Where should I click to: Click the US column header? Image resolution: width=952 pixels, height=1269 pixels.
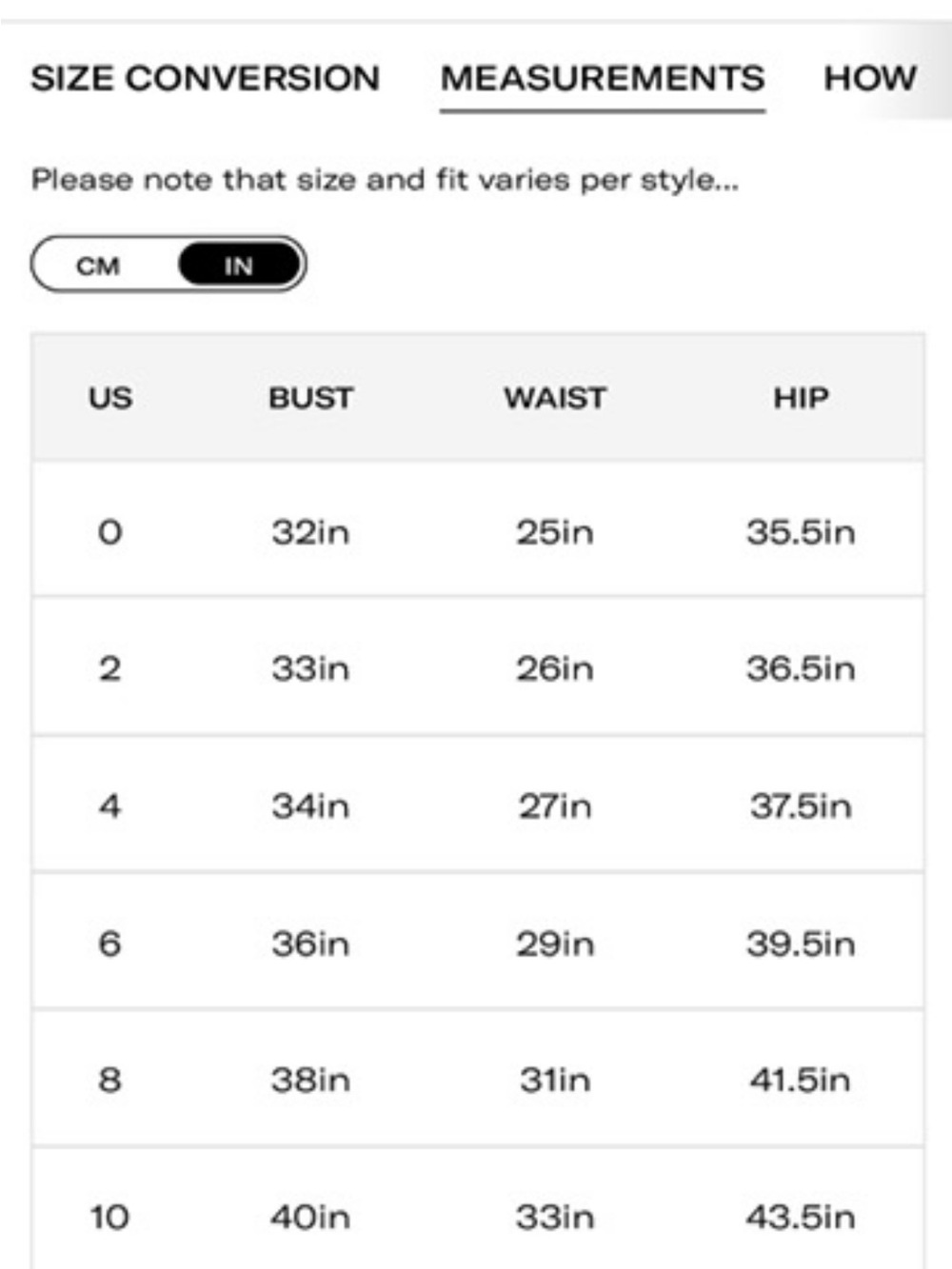tap(110, 398)
